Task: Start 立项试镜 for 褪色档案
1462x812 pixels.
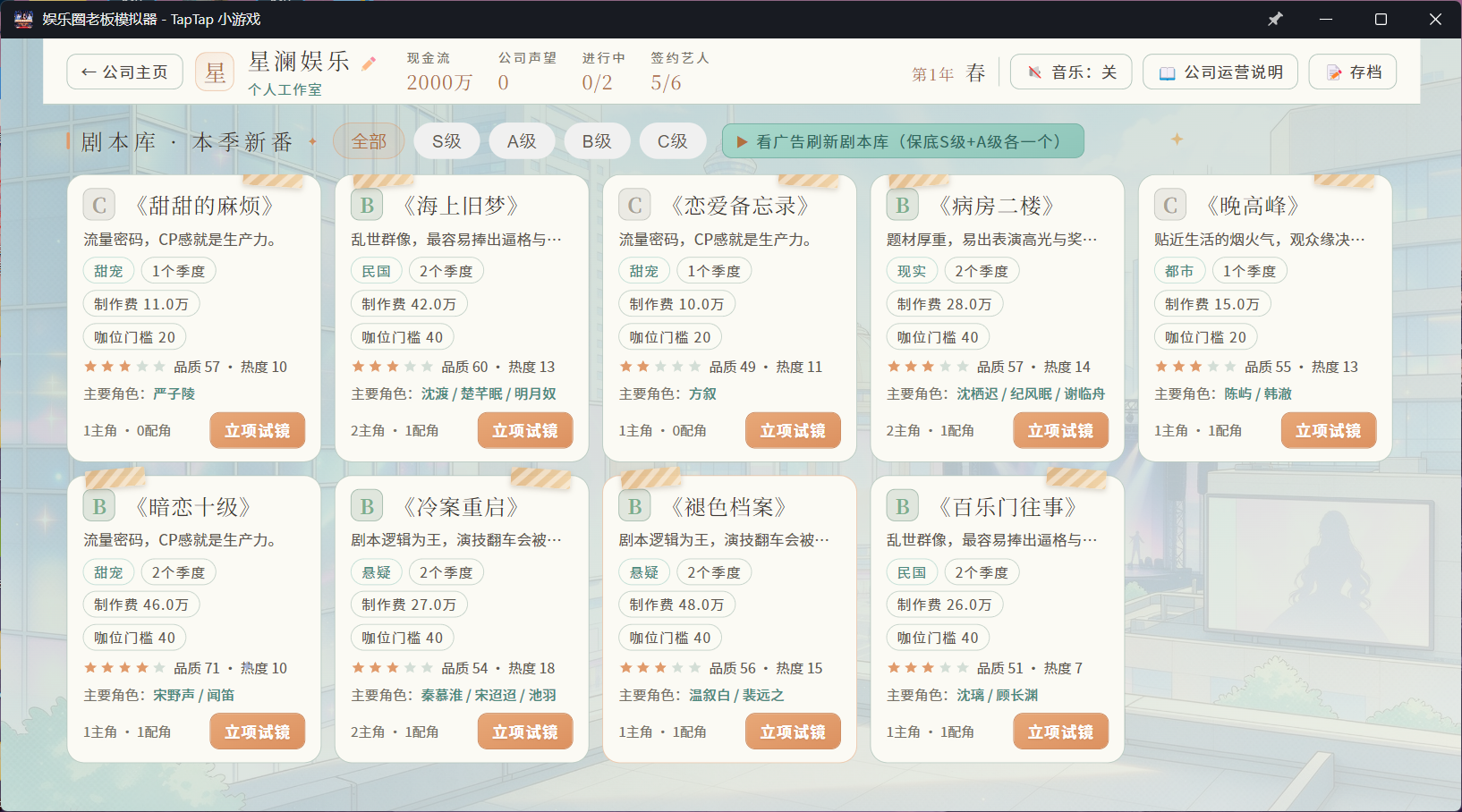Action: tap(793, 732)
